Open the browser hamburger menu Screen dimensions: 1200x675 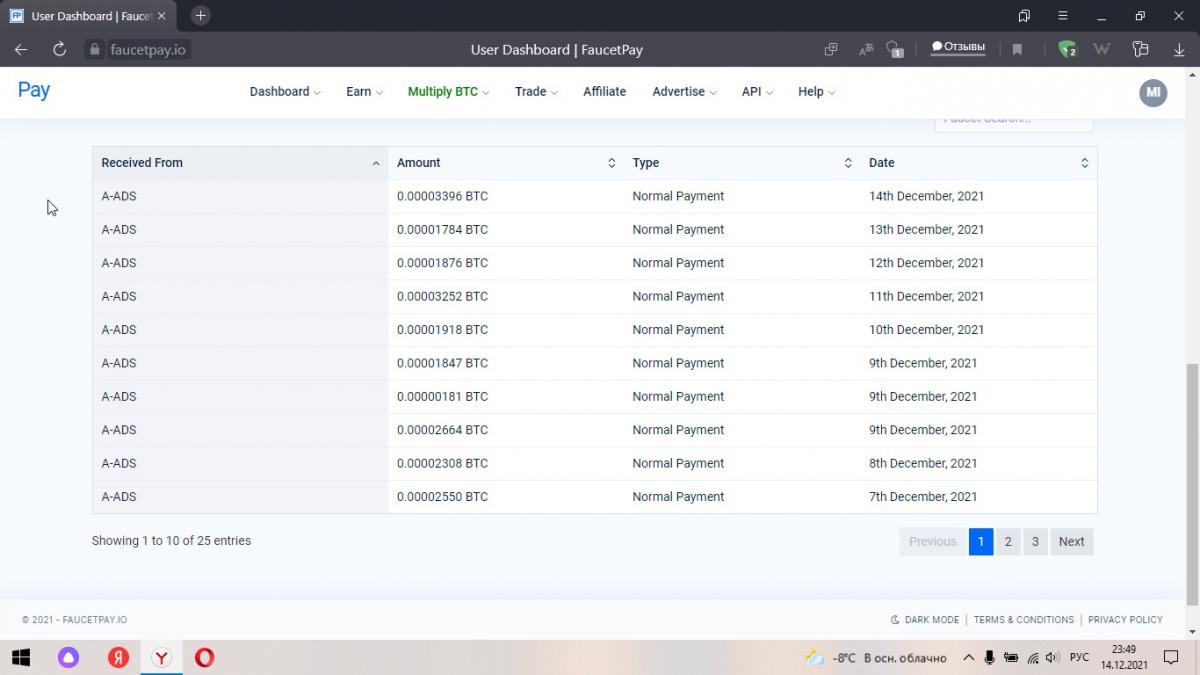1063,16
